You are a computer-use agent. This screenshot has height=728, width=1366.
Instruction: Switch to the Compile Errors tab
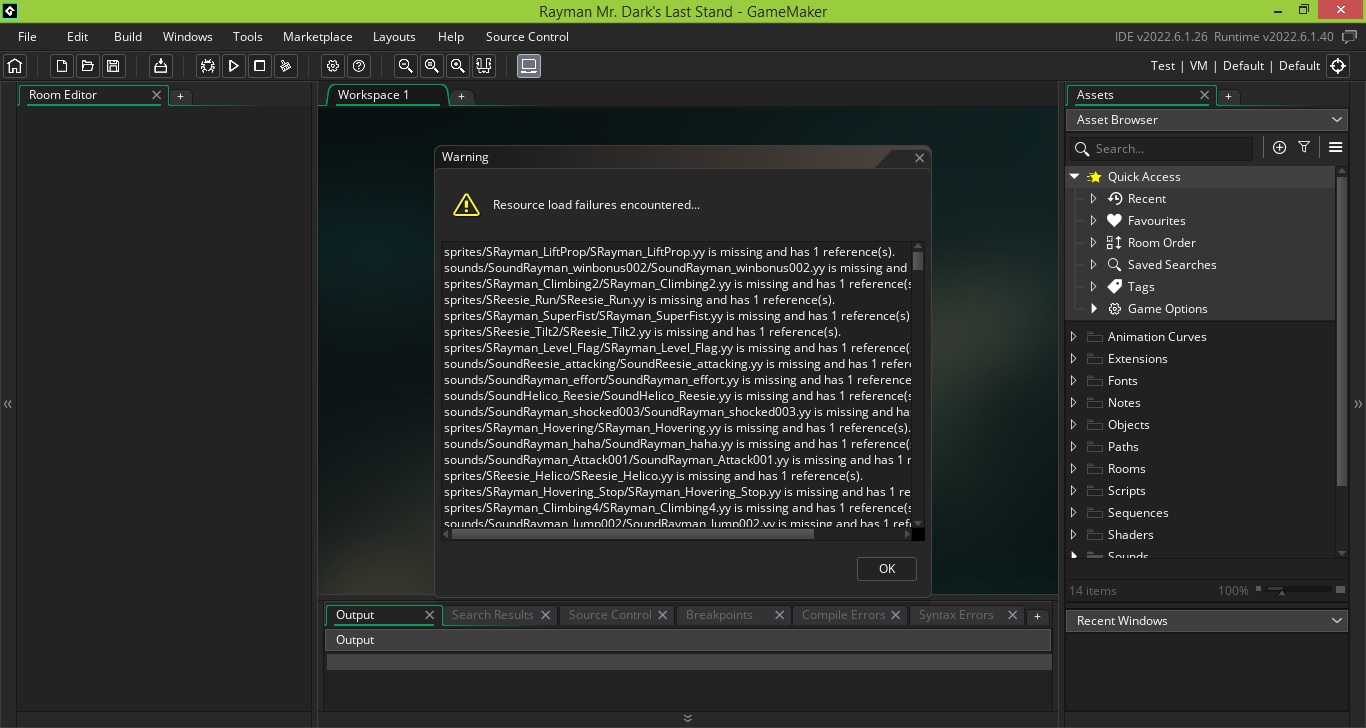pos(843,615)
